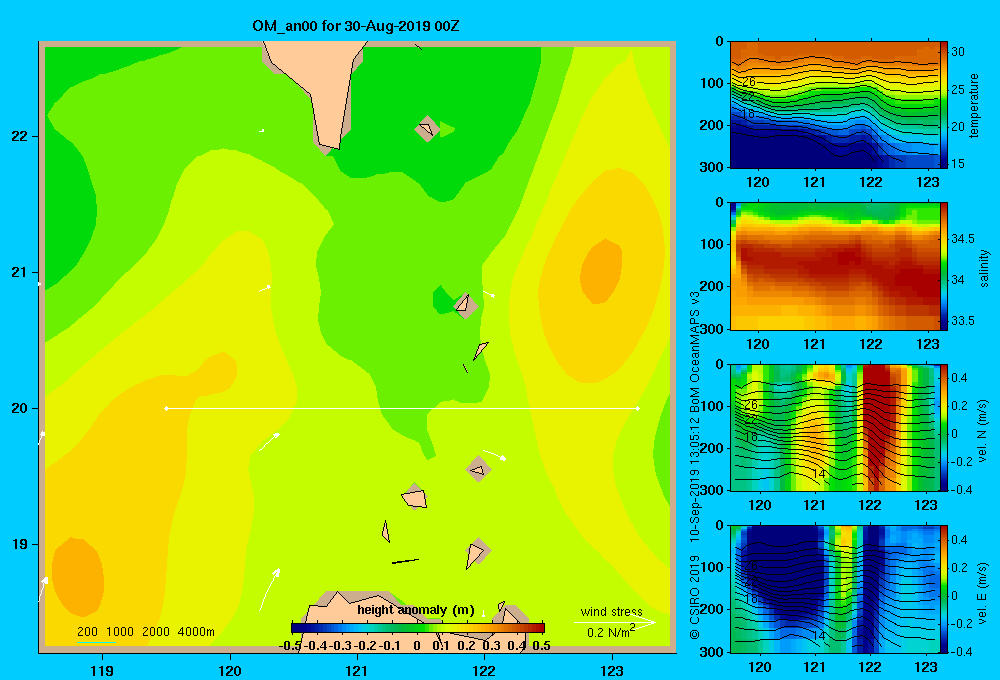
Task: Click the 30 tick on temperature scale
Action: (957, 52)
